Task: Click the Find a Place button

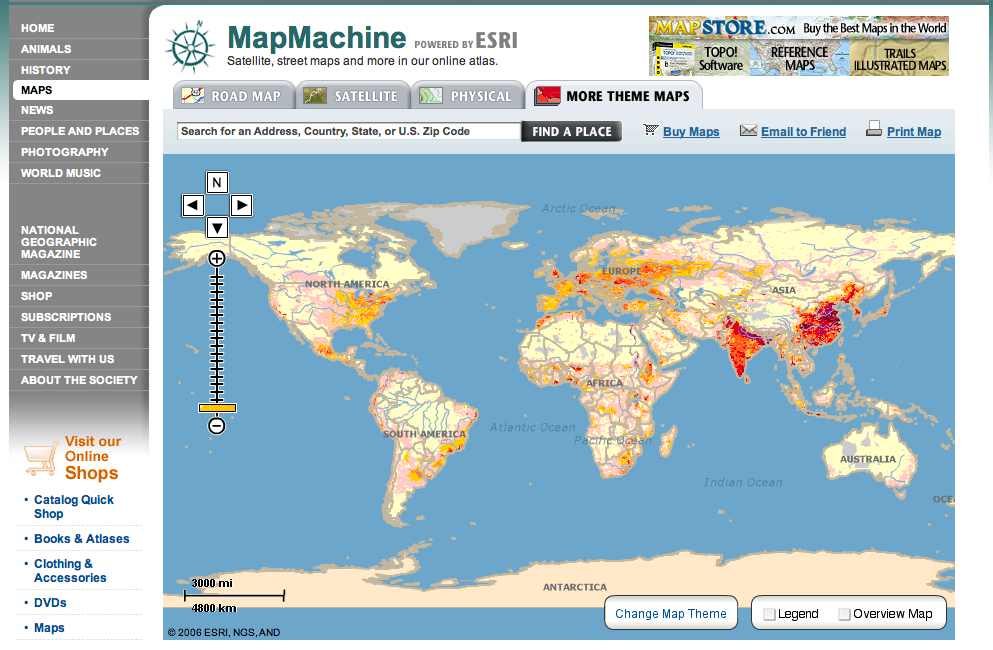Action: tap(572, 131)
